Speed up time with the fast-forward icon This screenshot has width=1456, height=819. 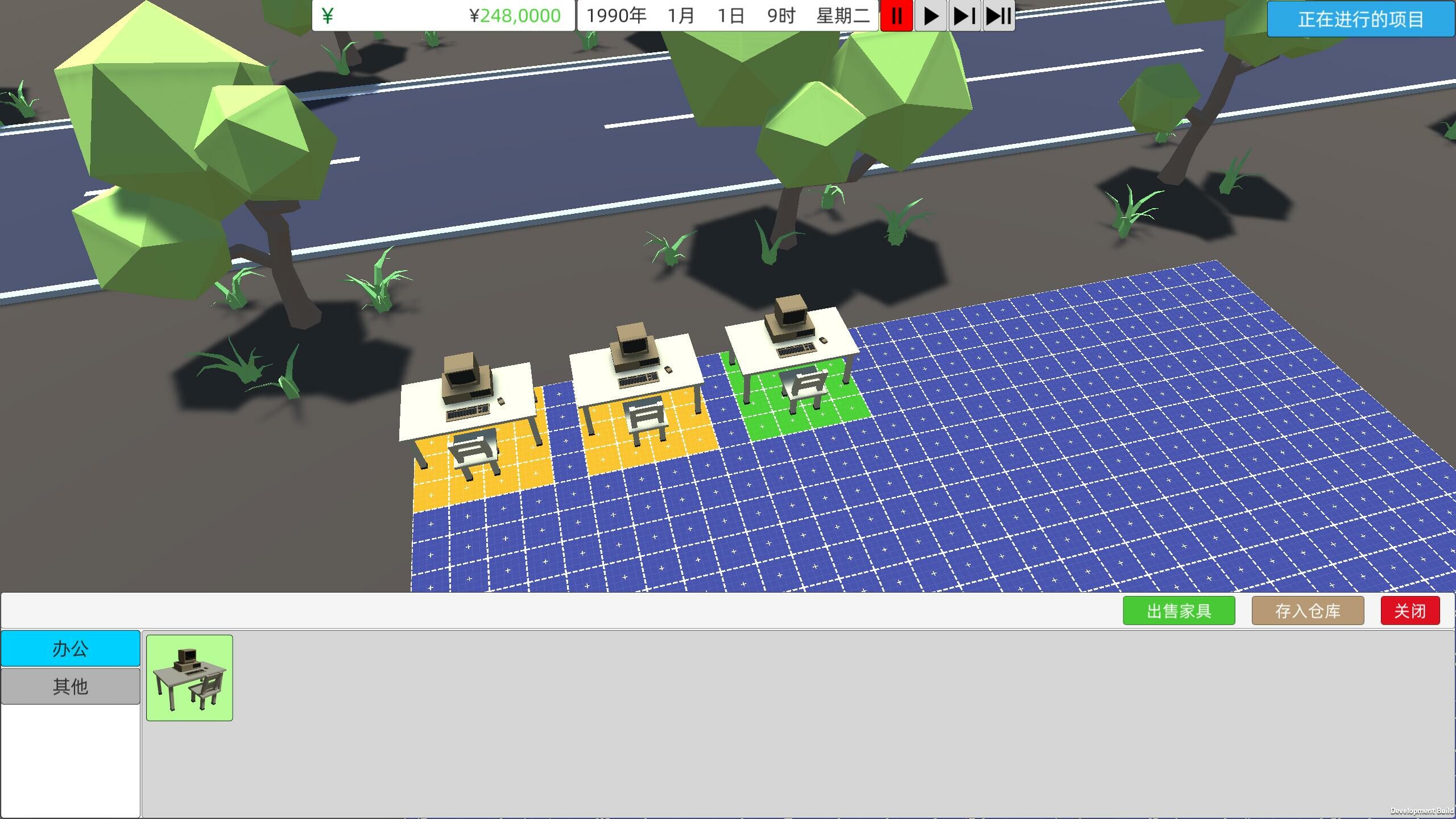[963, 16]
